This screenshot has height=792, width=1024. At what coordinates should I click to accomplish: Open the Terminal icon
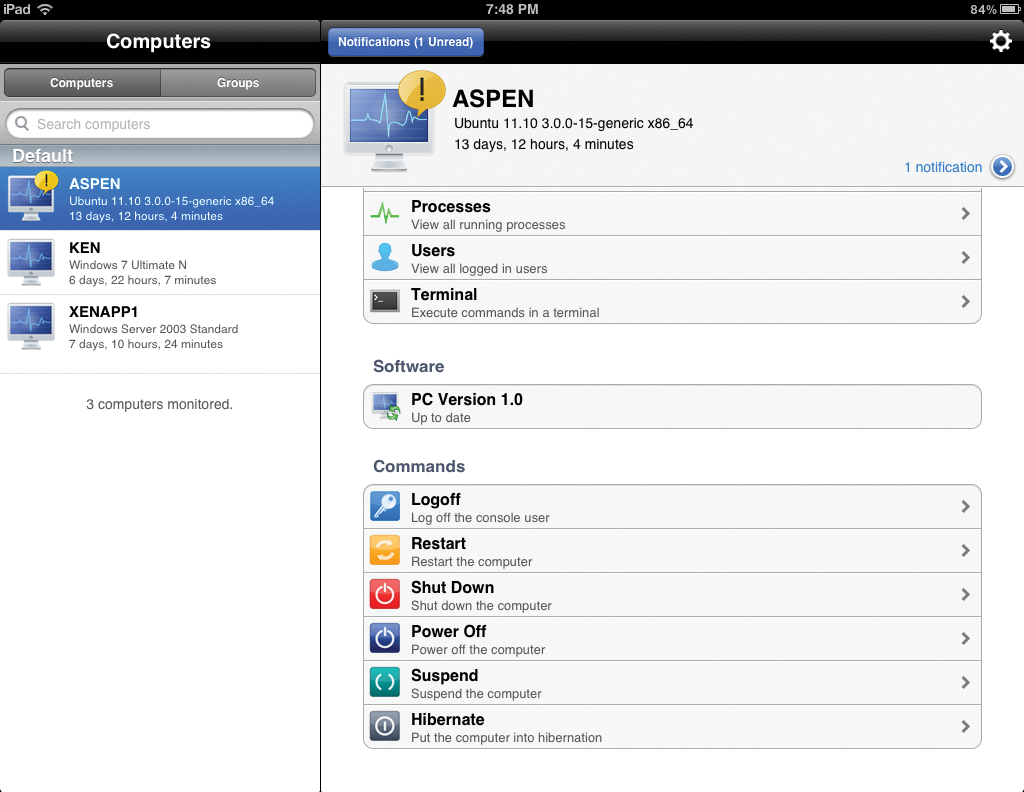click(x=385, y=301)
